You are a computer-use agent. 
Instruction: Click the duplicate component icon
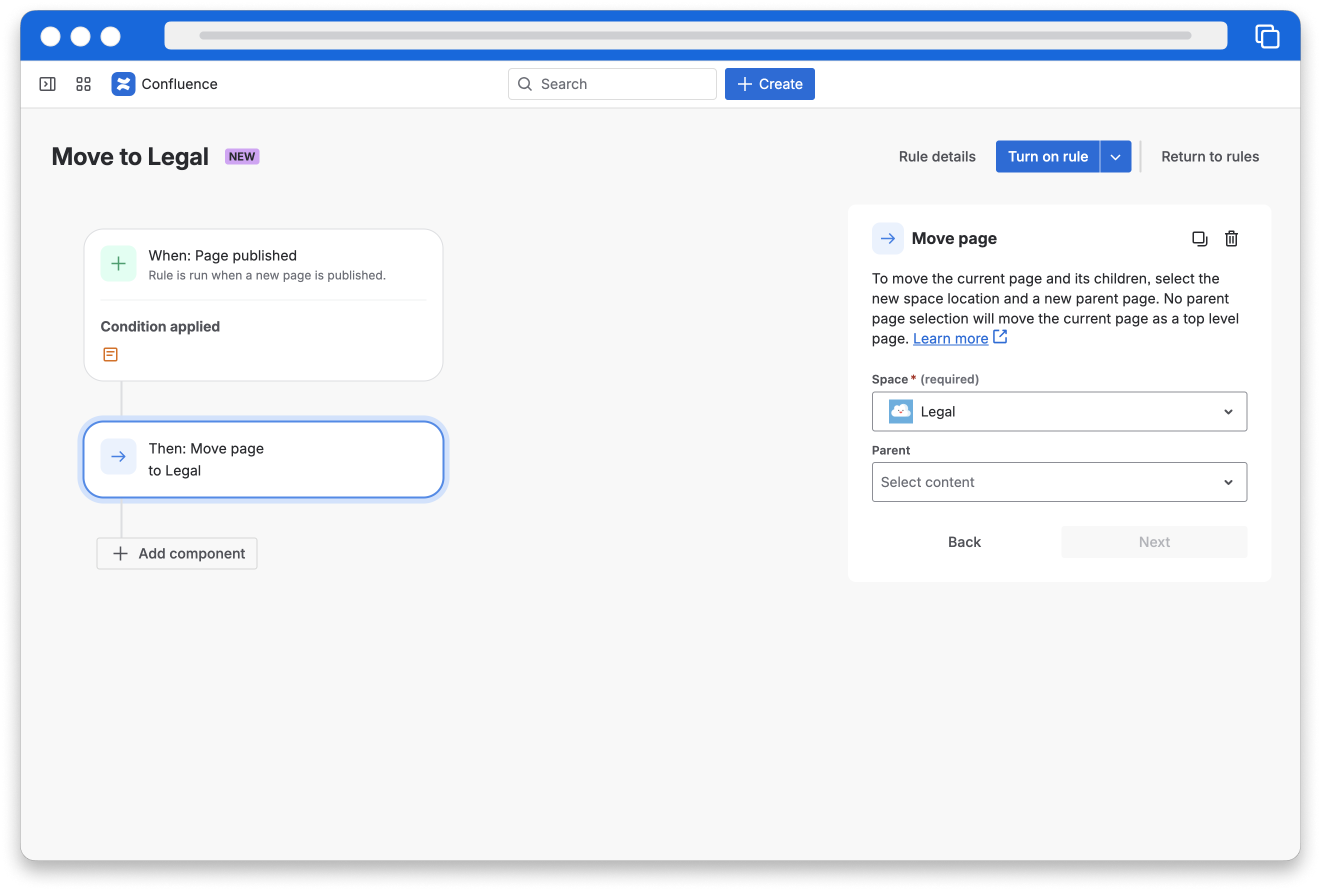[x=1199, y=239]
